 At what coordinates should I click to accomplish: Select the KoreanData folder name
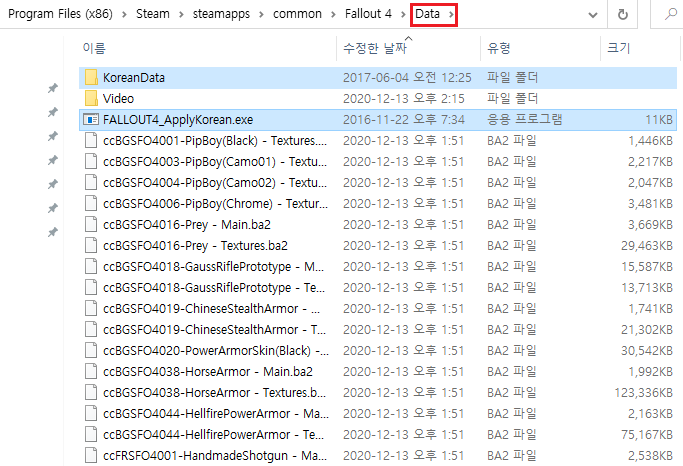click(x=134, y=78)
